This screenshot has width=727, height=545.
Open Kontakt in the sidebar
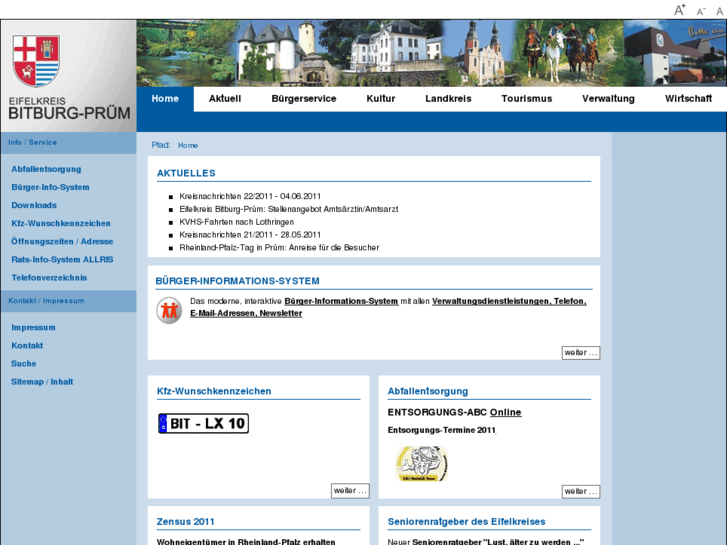[27, 346]
